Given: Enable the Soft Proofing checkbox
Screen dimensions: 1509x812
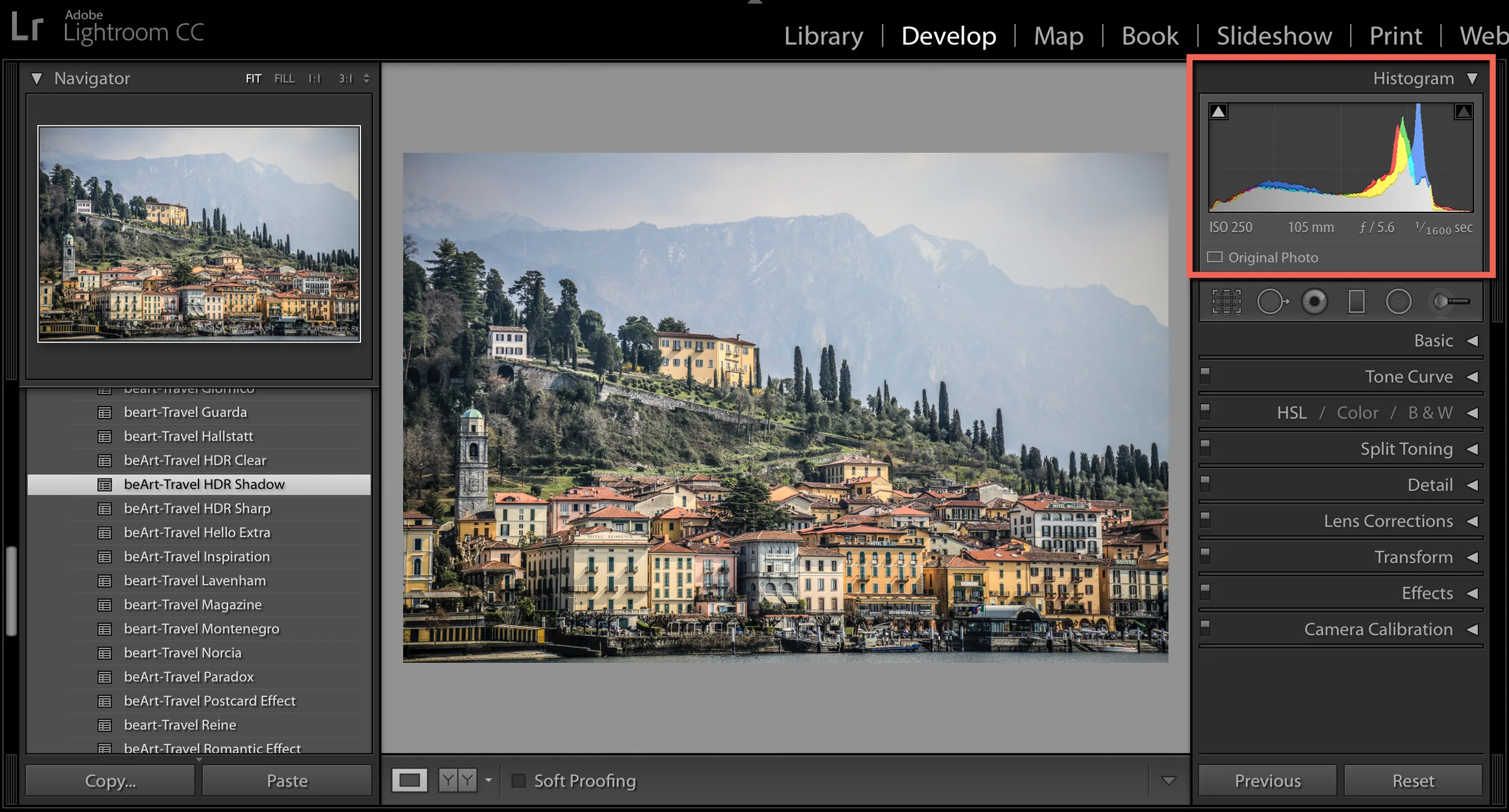Looking at the screenshot, I should 518,781.
